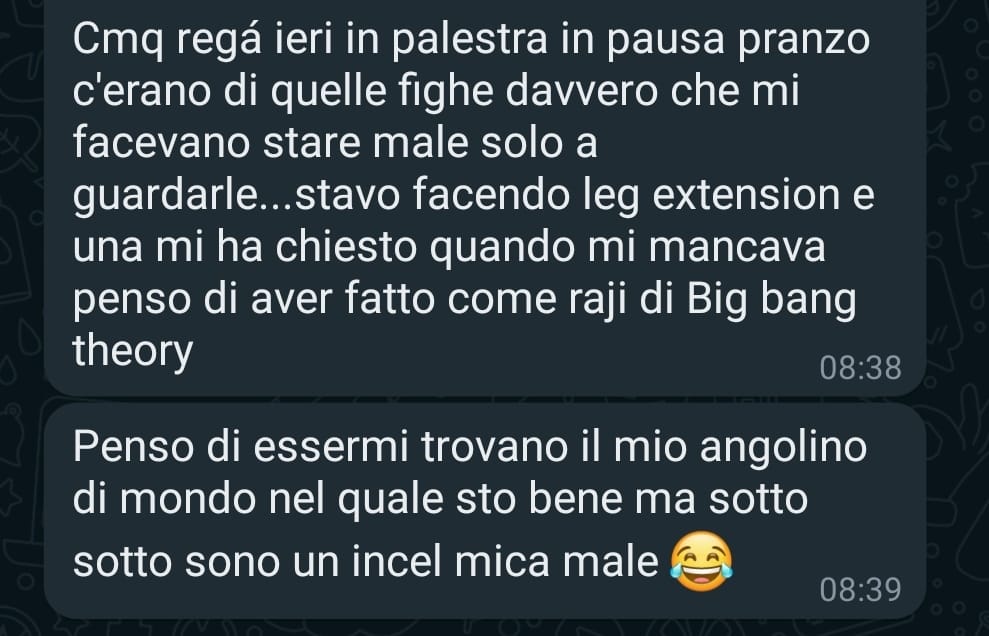
Task: Select the message starting with 'Cmq regá ieri'
Action: 484,196
